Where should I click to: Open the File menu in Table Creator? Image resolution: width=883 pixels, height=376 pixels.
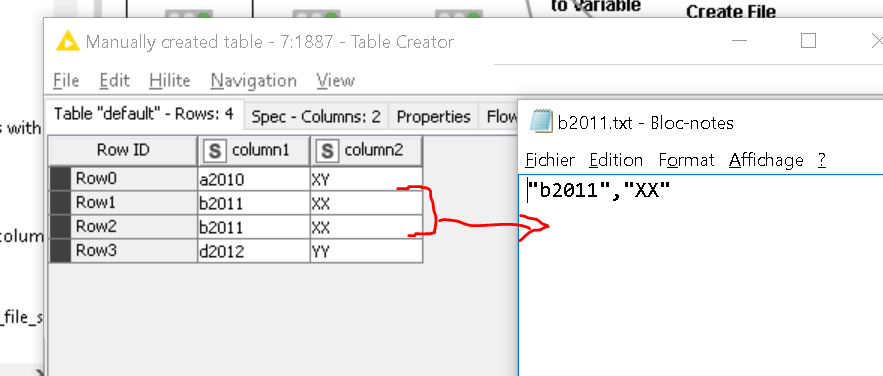66,80
